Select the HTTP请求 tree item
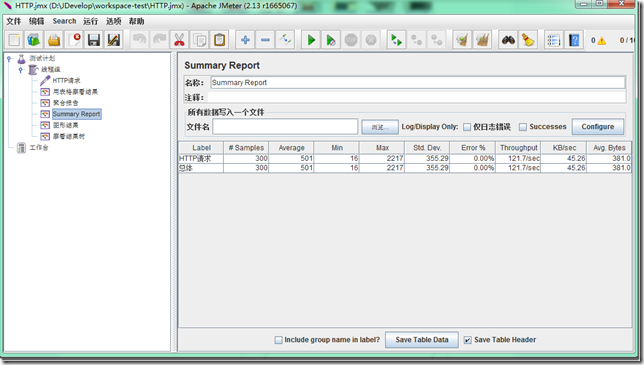This screenshot has width=644, height=365. point(67,80)
